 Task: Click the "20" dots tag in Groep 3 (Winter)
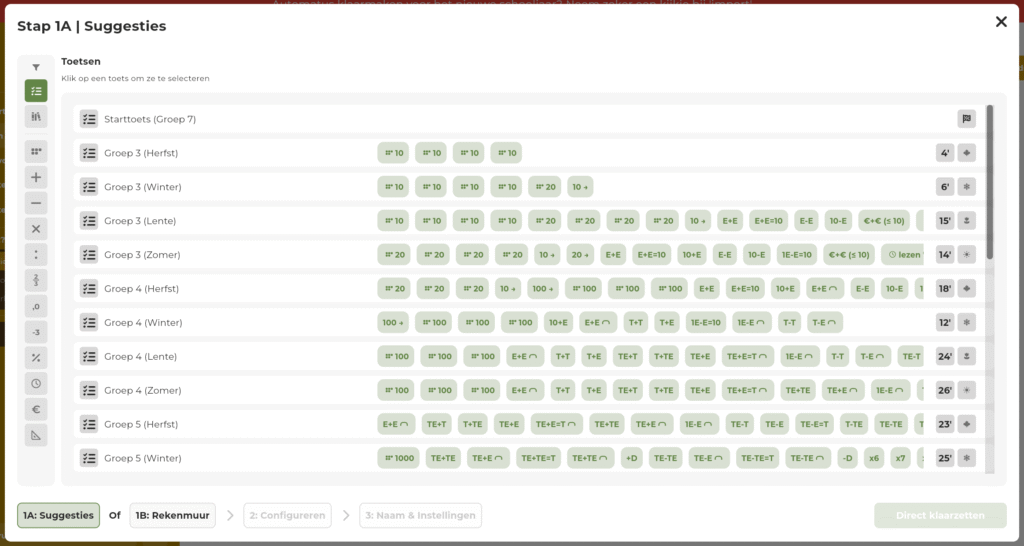click(x=545, y=187)
